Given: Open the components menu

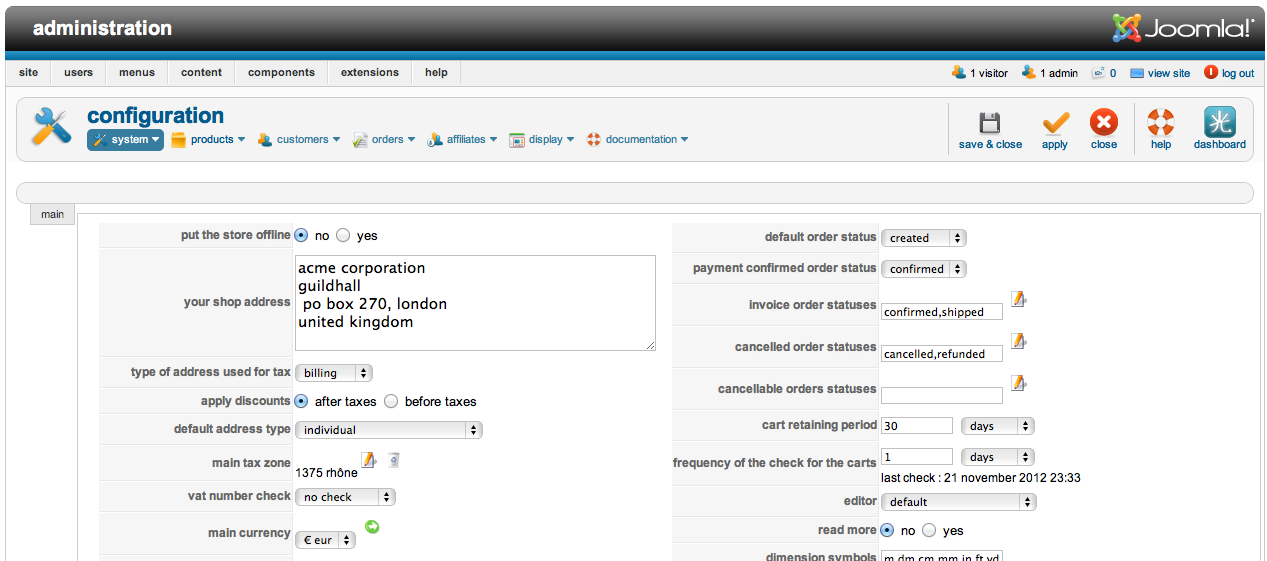Looking at the screenshot, I should (x=281, y=72).
